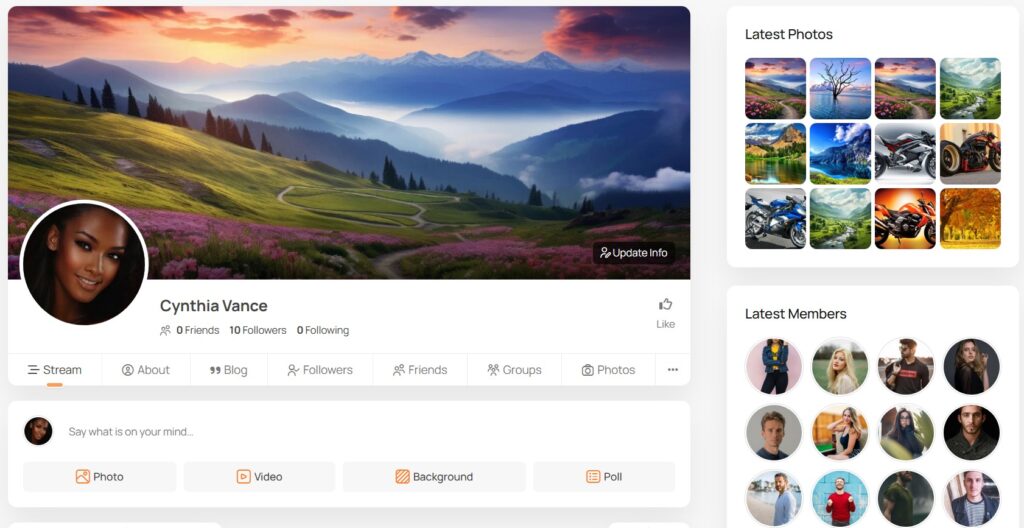Click Cynthia Vance's profile picture
1024x528 pixels.
tap(84, 263)
